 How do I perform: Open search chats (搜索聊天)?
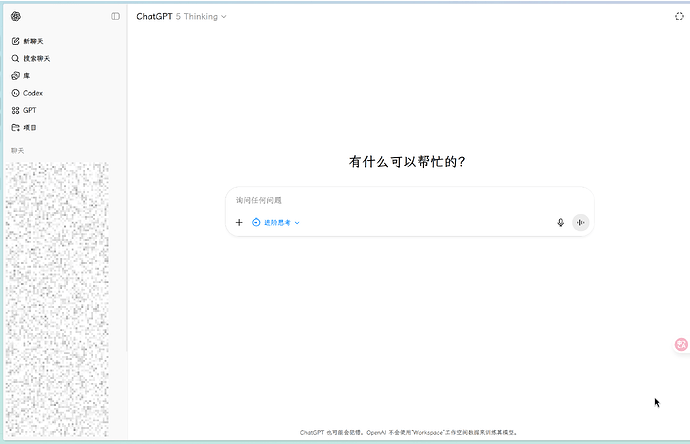click(31, 58)
